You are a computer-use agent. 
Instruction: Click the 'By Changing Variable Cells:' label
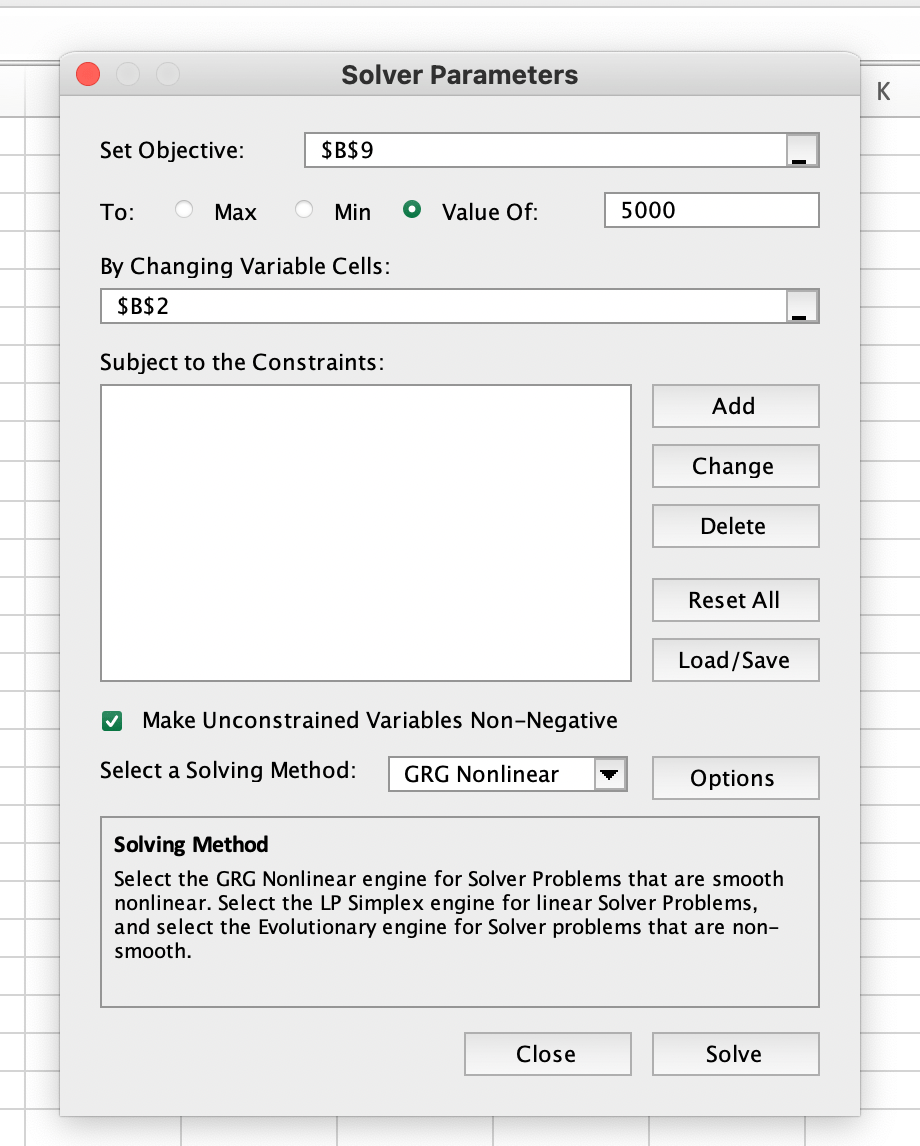point(245,267)
